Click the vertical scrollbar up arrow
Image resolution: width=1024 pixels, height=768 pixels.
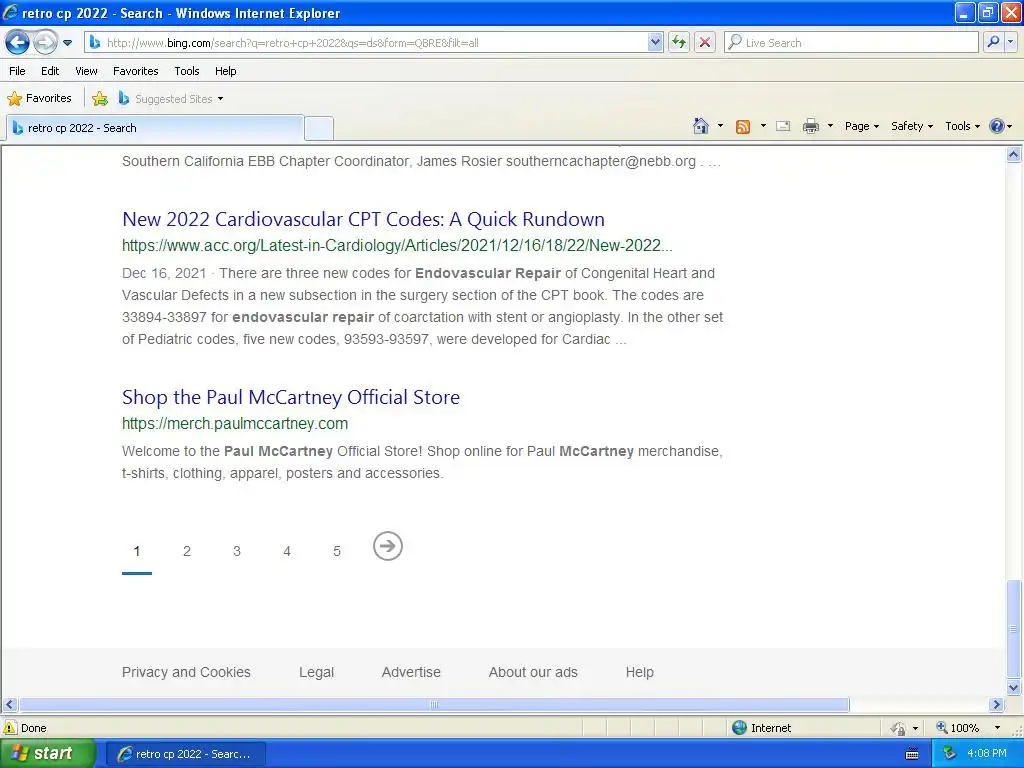click(x=1014, y=154)
